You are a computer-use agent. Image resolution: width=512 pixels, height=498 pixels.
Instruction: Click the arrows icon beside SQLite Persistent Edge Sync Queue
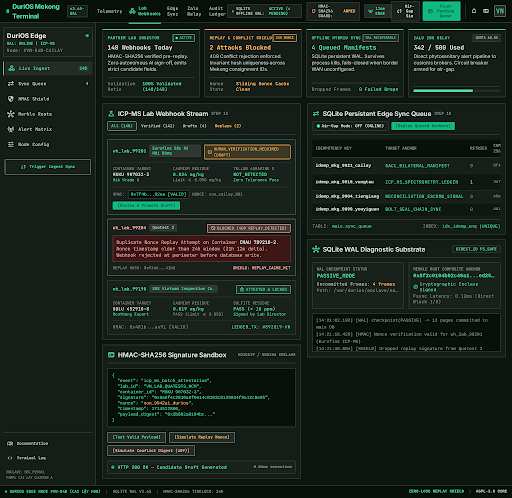pos(316,114)
